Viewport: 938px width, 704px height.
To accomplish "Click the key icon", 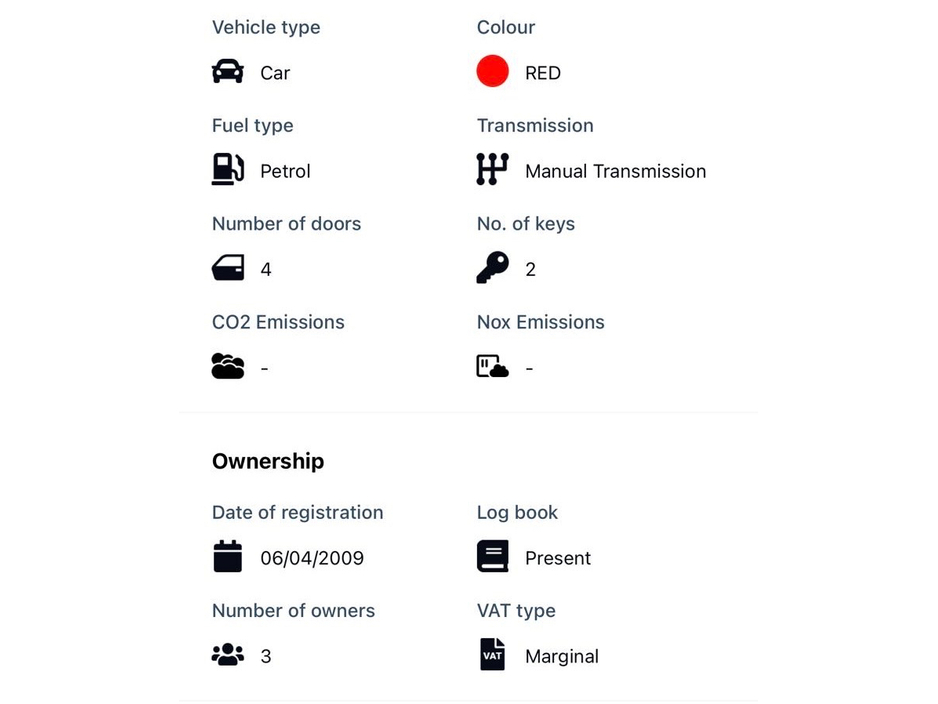I will pyautogui.click(x=492, y=267).
